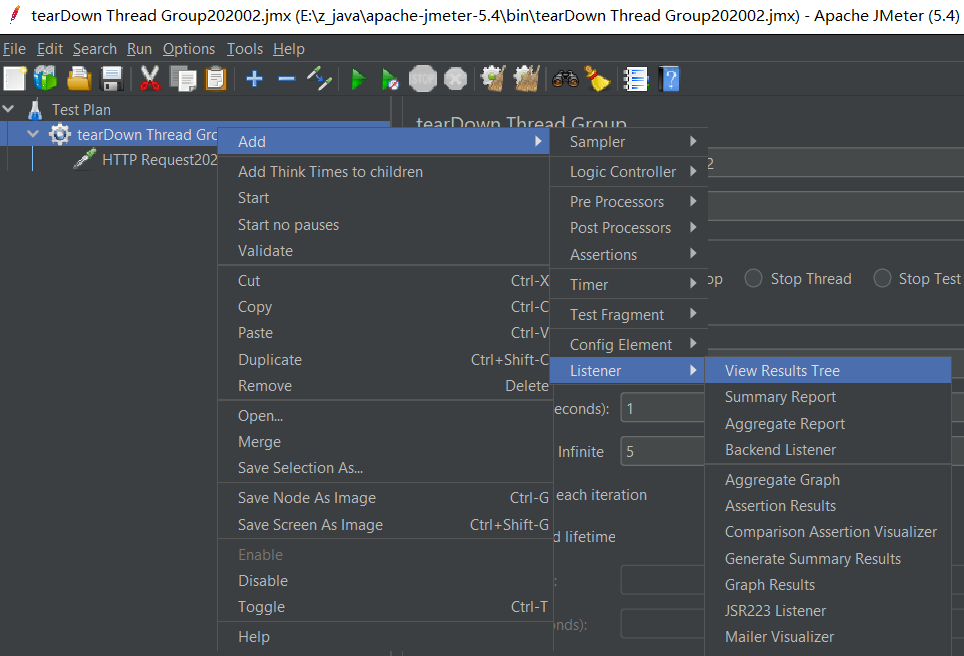Collapse the tearDown Thread Group node arrow

click(33, 133)
